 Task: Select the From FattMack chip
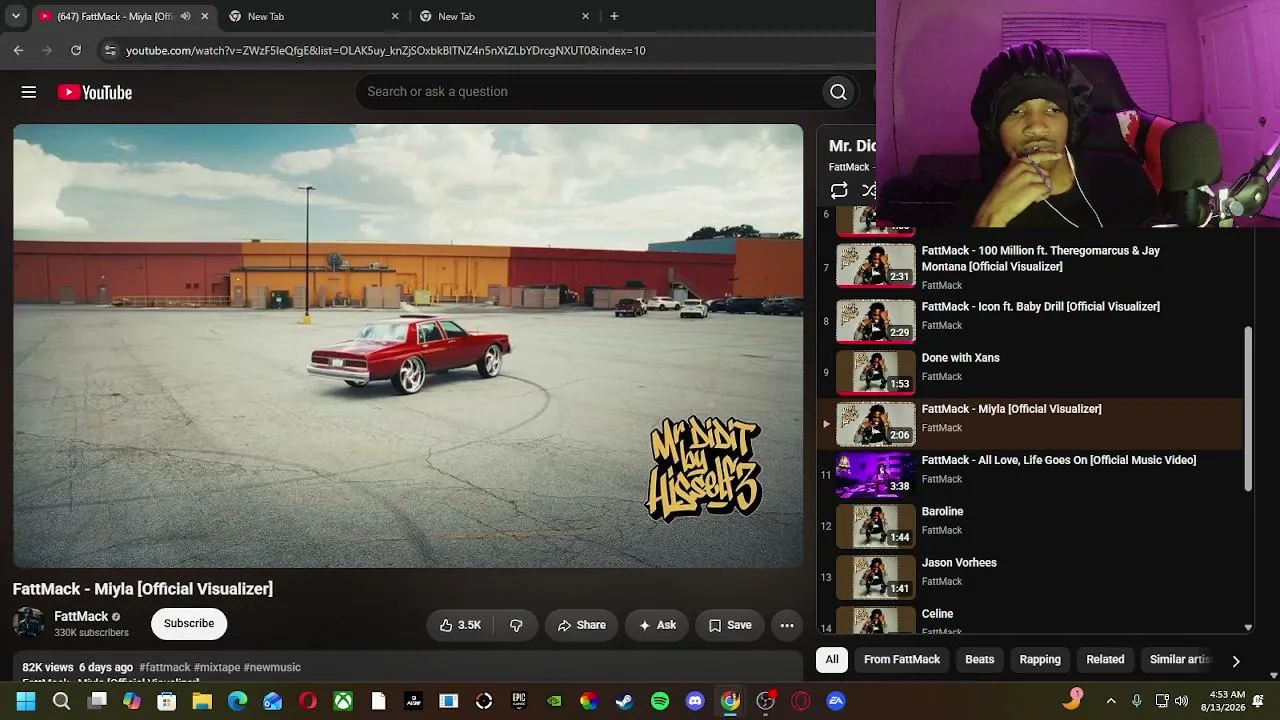[902, 660]
